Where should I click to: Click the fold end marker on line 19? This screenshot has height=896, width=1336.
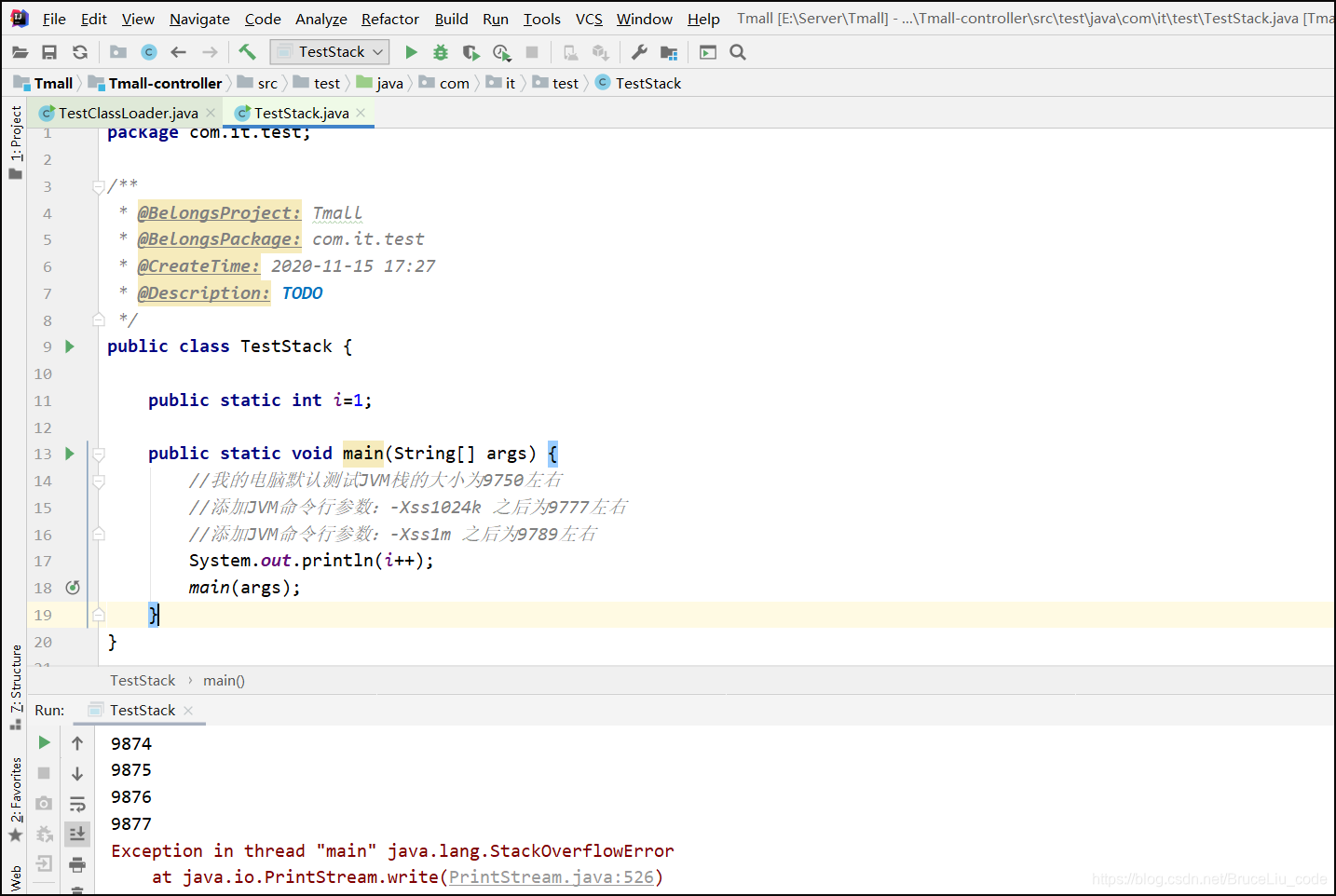tap(99, 615)
